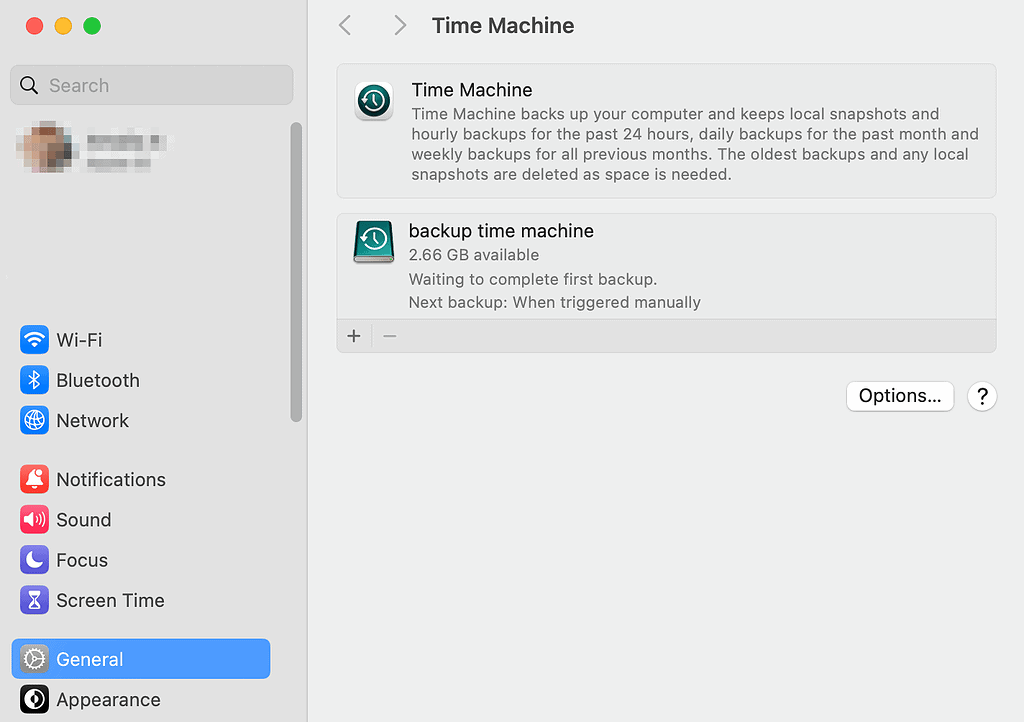Select the Sound label in sidebar
Screen dimensions: 1024x722
tap(84, 520)
